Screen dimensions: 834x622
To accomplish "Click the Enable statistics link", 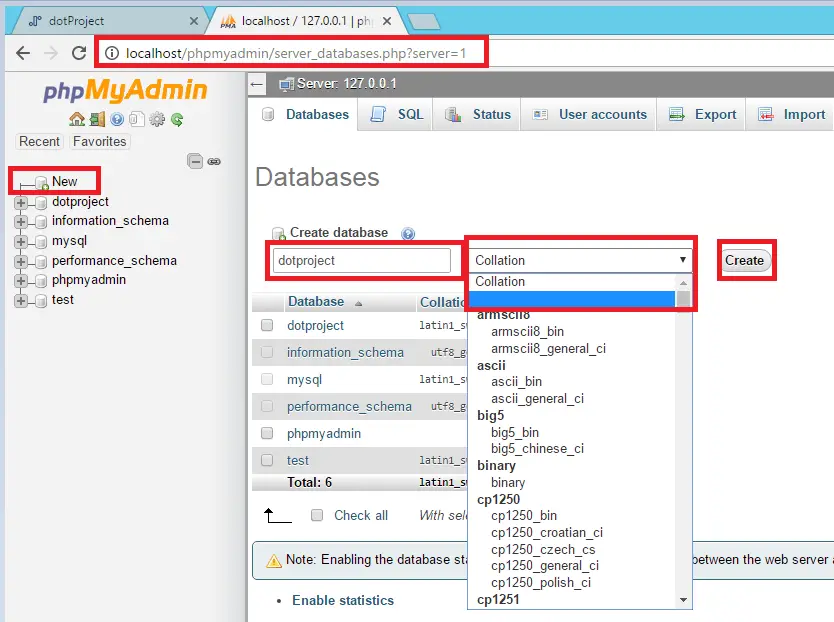I will (343, 600).
